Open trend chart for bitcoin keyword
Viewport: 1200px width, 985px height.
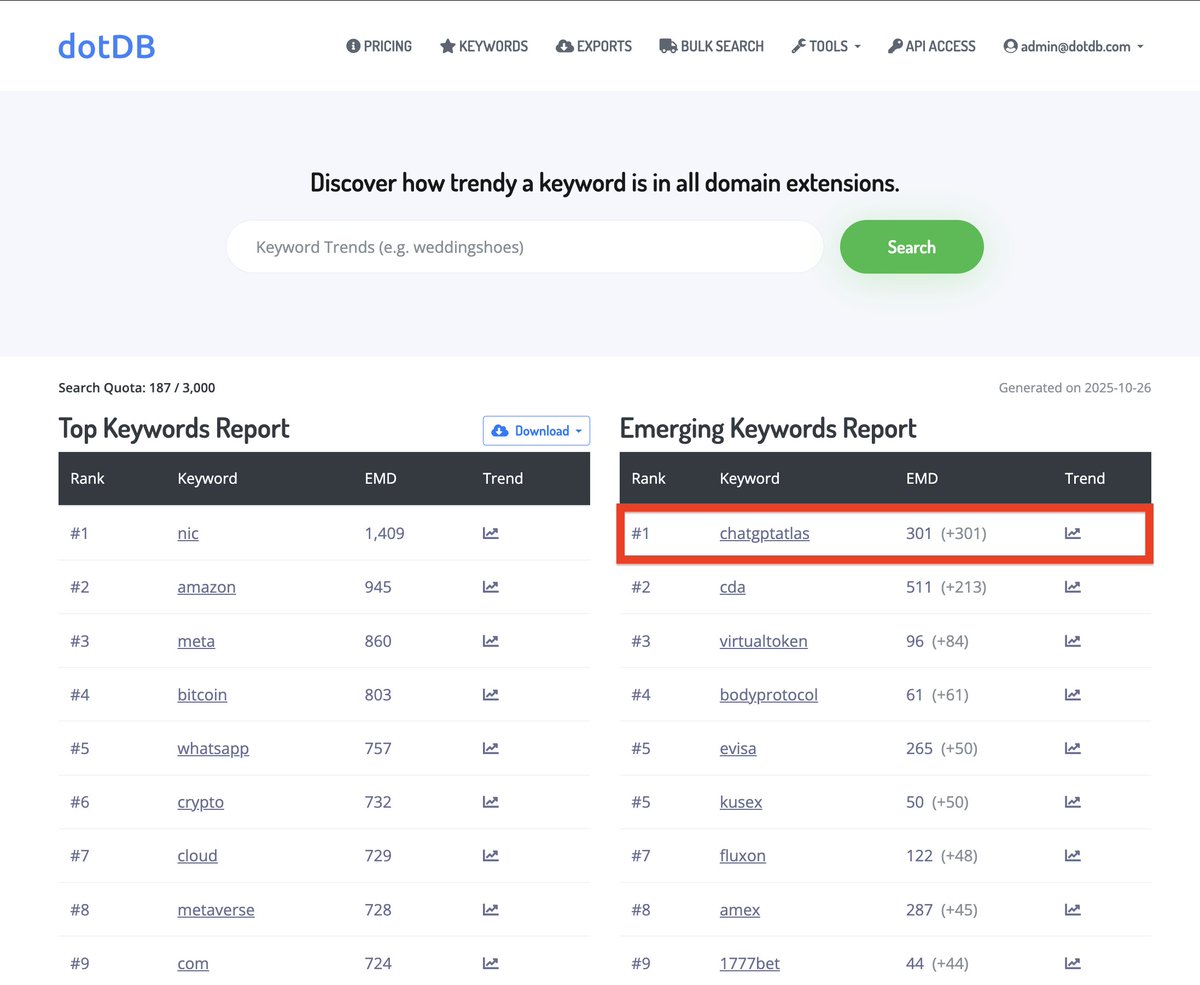point(490,695)
